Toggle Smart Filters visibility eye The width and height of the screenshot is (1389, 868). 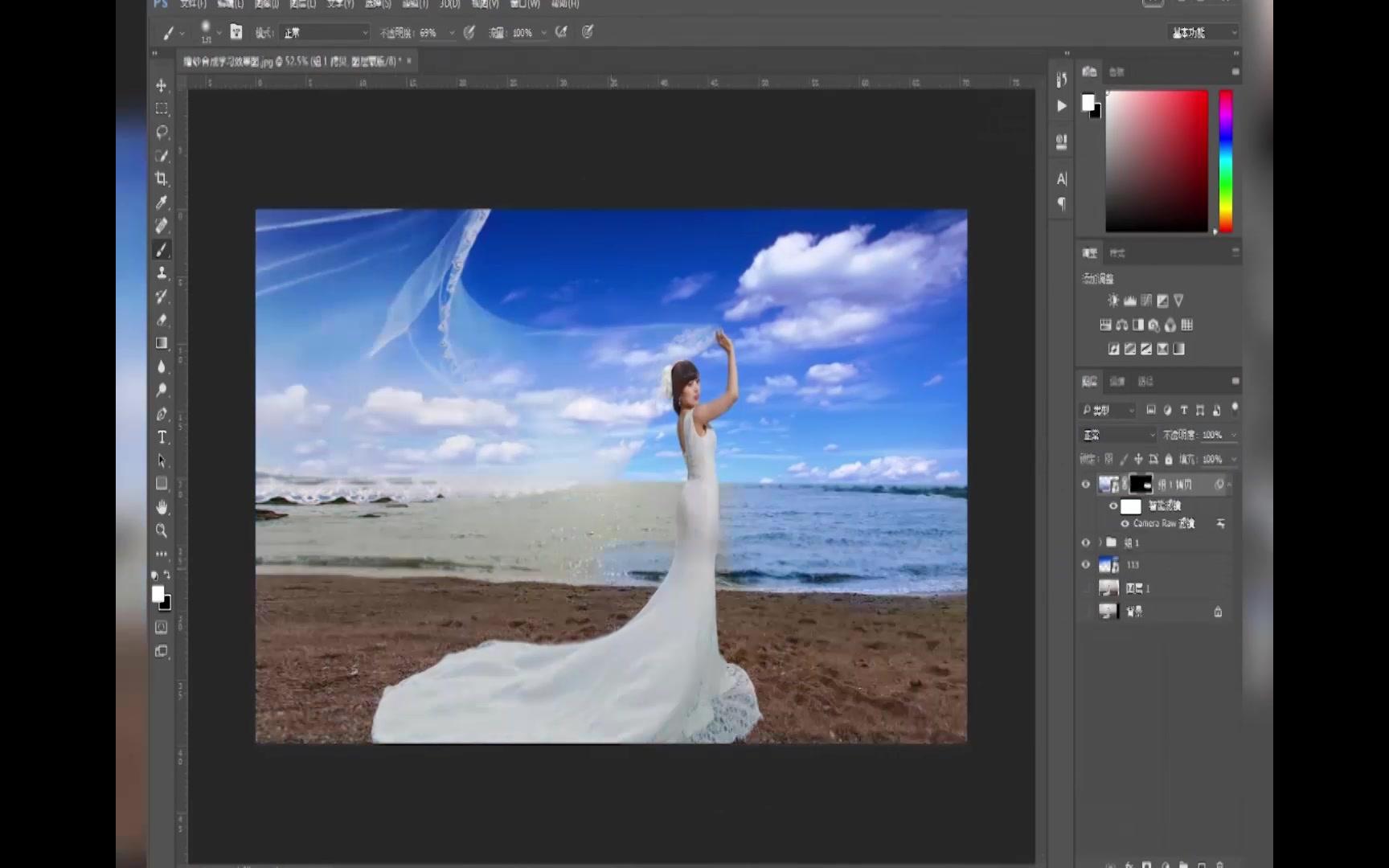coord(1113,506)
